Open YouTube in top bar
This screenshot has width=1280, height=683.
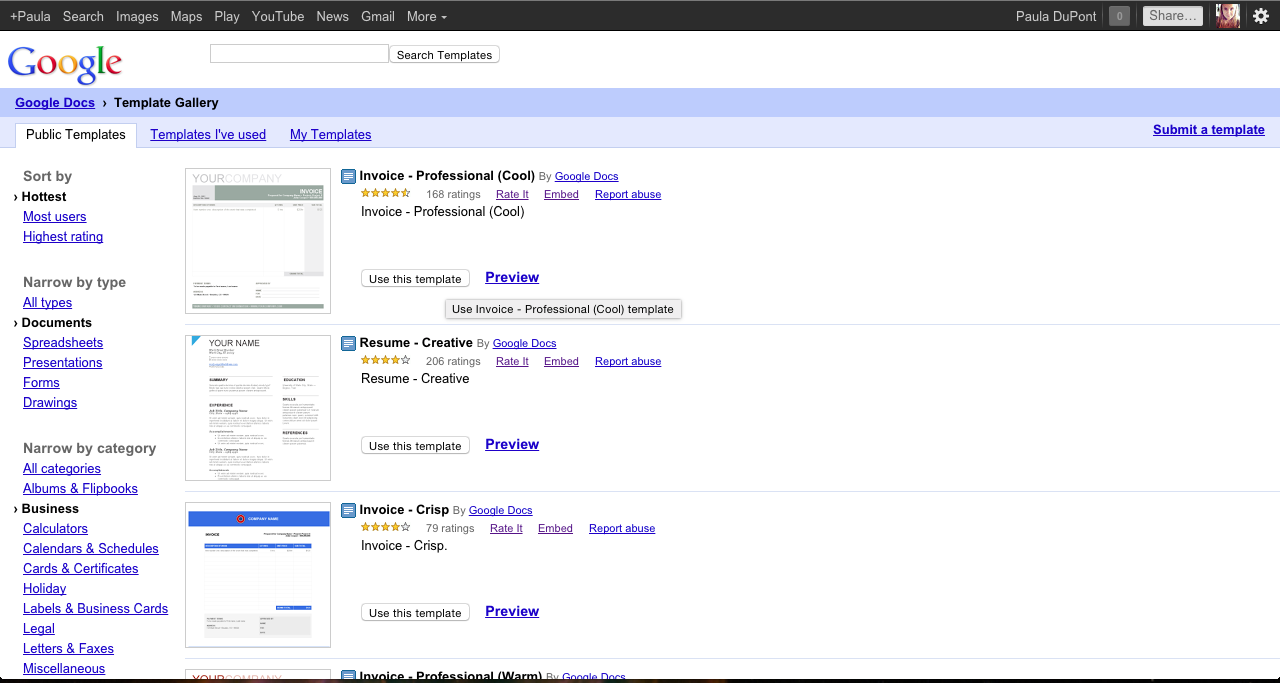(278, 16)
